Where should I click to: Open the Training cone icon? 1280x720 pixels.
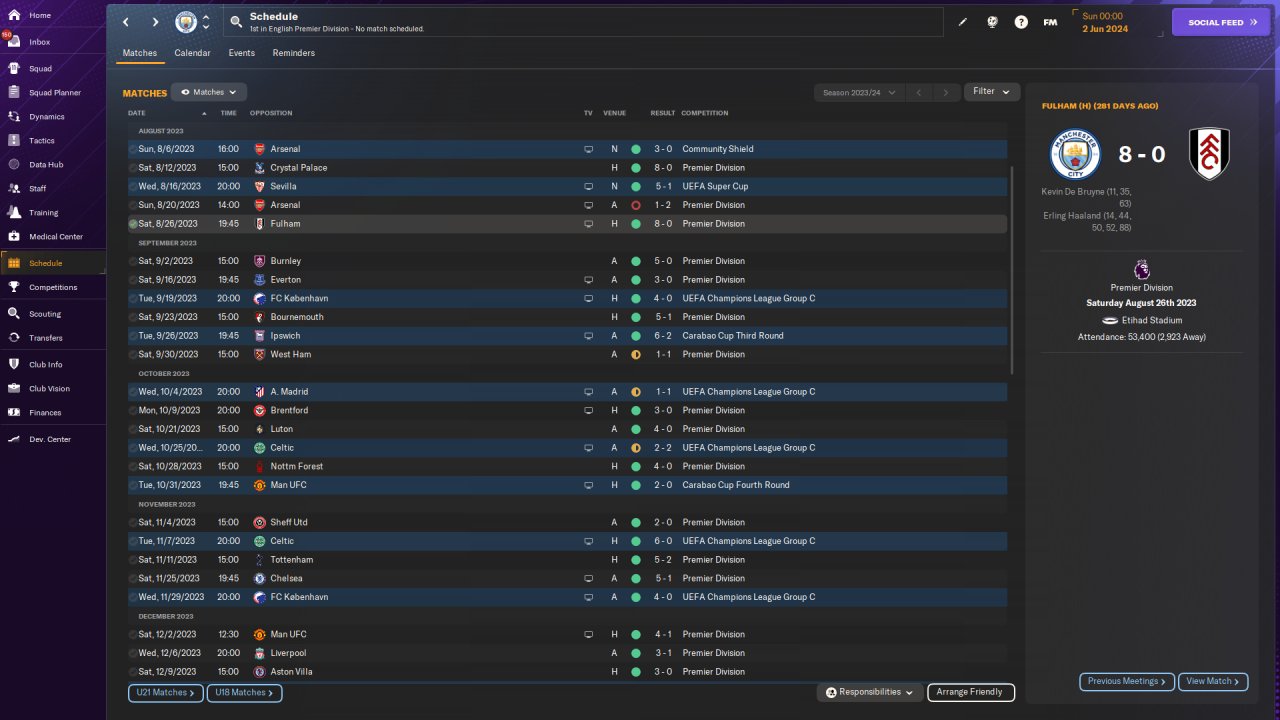tap(14, 213)
